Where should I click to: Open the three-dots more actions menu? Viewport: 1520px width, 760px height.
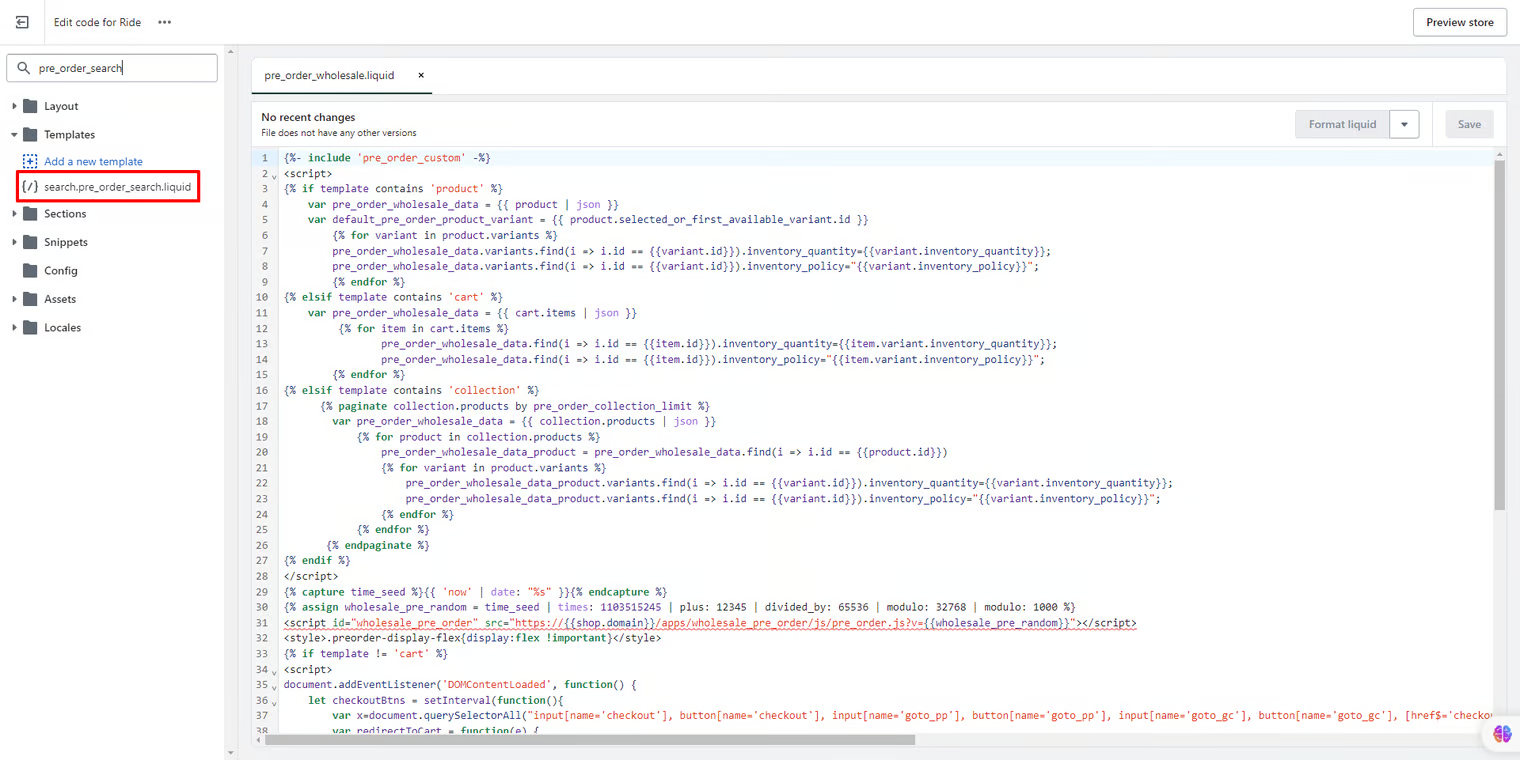tap(165, 22)
